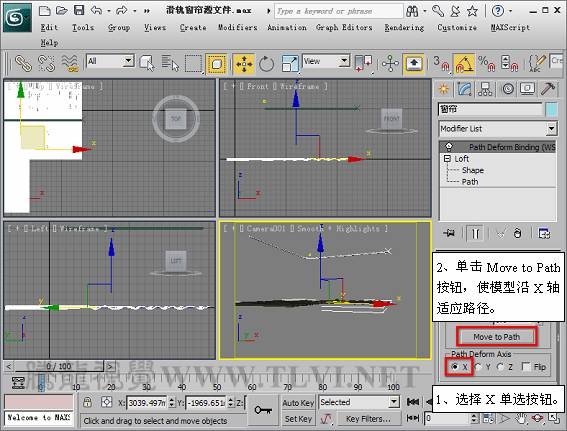Click the binoculars search icon
The image size is (567, 431).
412,11
